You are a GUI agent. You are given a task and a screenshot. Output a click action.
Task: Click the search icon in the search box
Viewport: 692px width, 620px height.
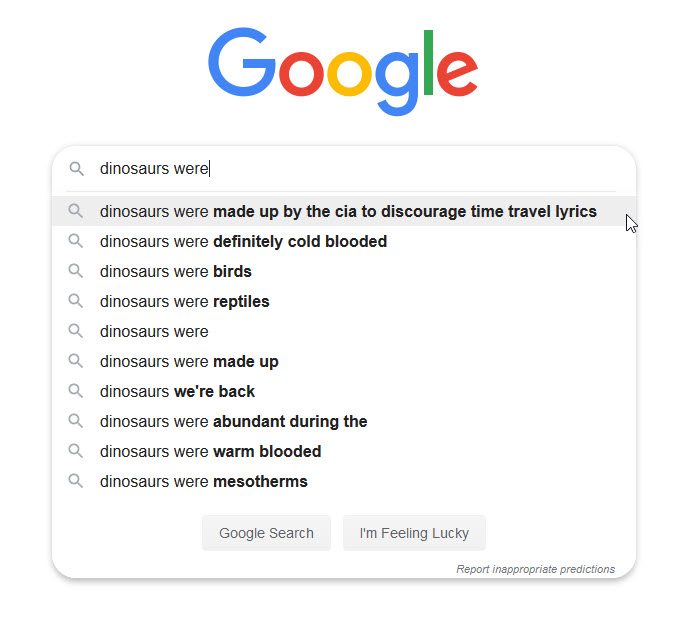click(76, 169)
